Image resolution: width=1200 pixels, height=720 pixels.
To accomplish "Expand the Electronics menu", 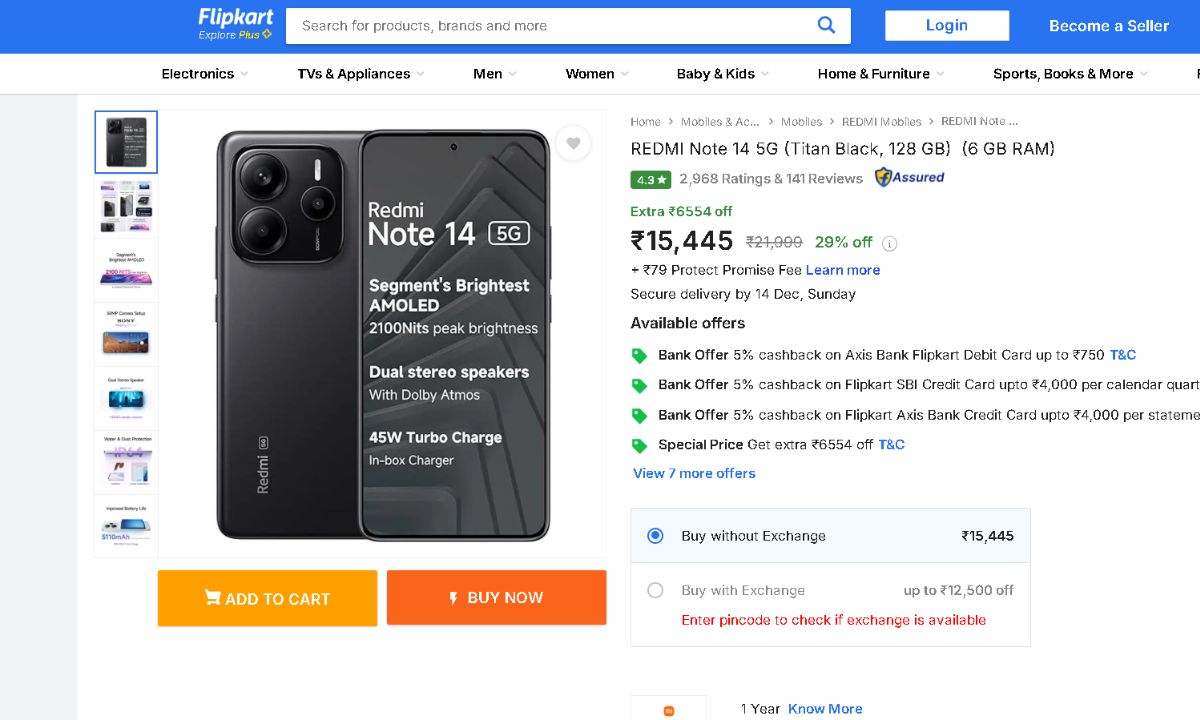I will coord(204,74).
